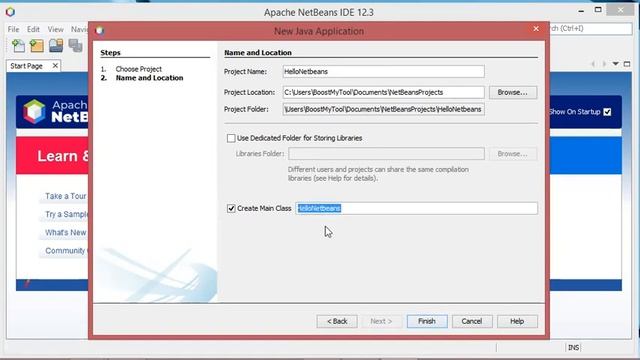The width and height of the screenshot is (640, 360).
Task: Click the Cancel button
Action: click(x=472, y=321)
